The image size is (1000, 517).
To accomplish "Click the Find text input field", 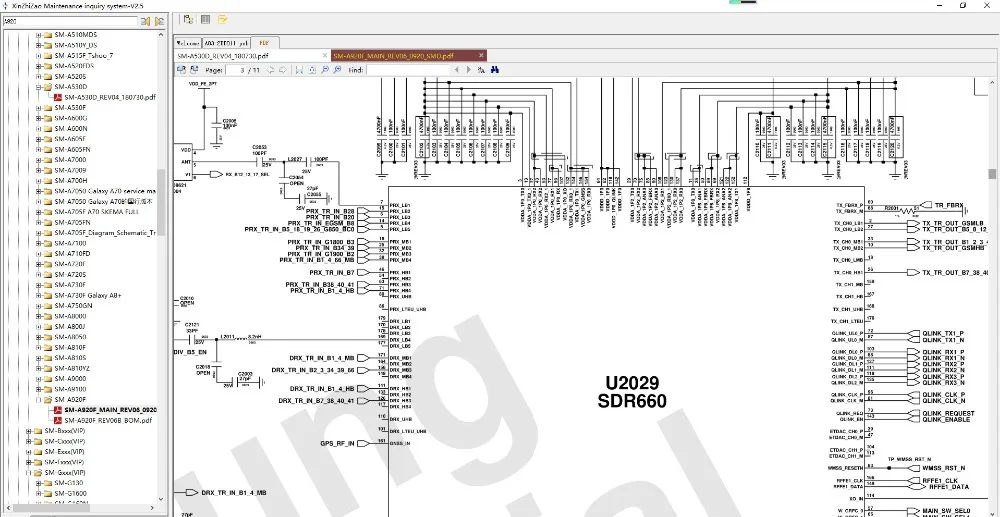I will point(407,69).
